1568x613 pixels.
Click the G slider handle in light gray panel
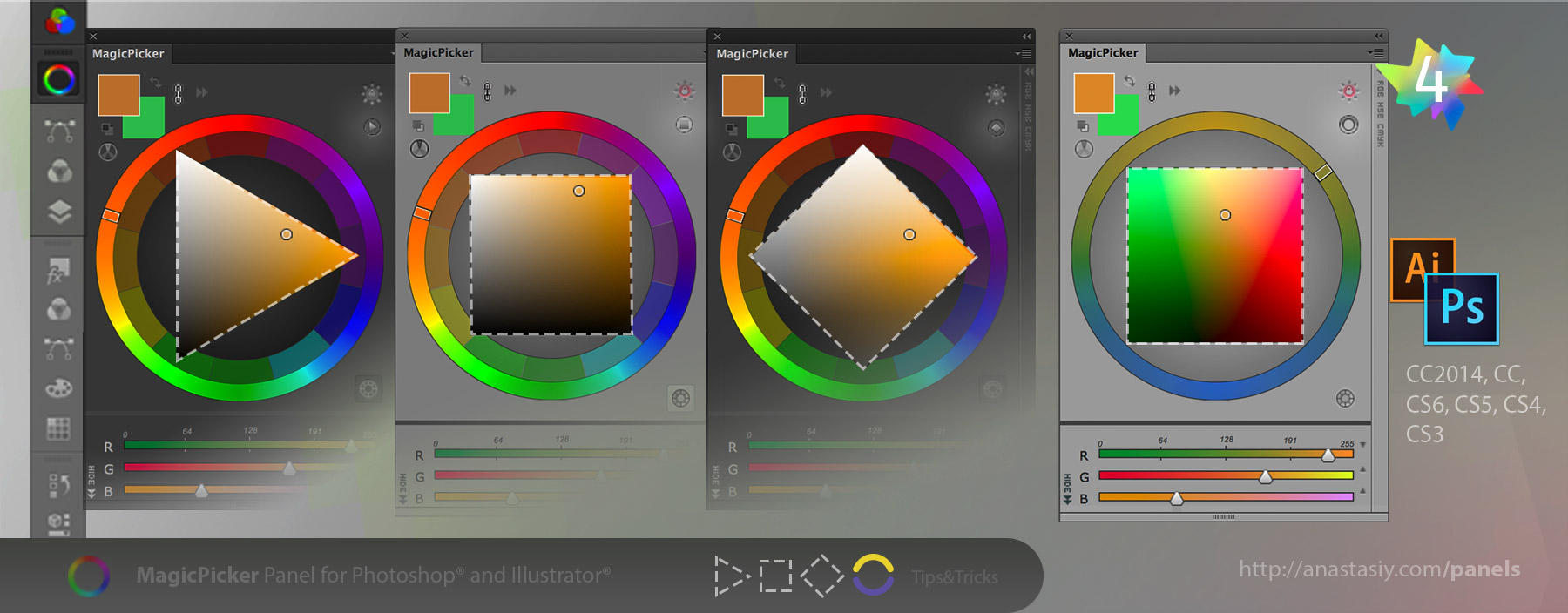tap(1266, 477)
